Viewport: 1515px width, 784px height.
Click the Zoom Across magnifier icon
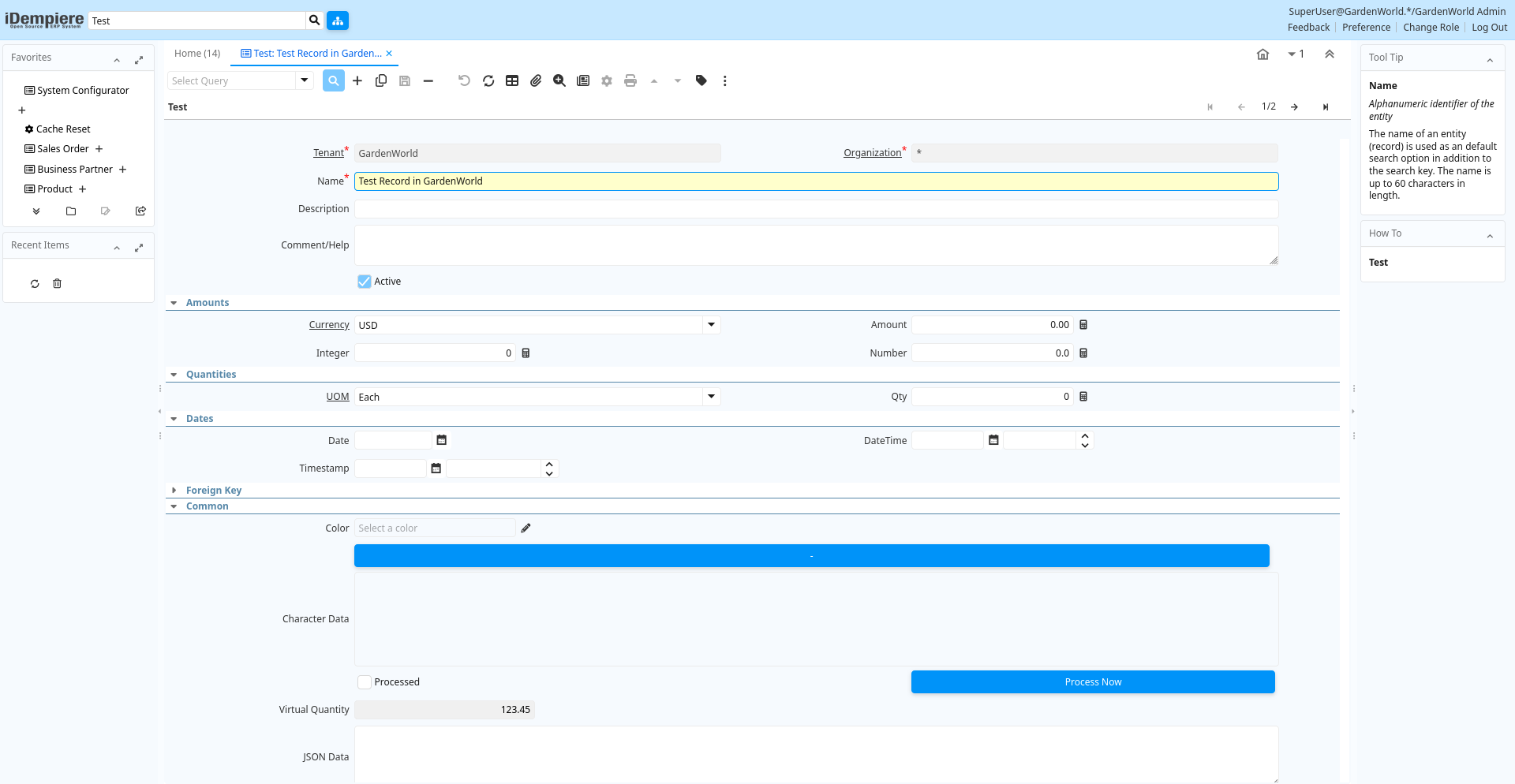point(559,80)
